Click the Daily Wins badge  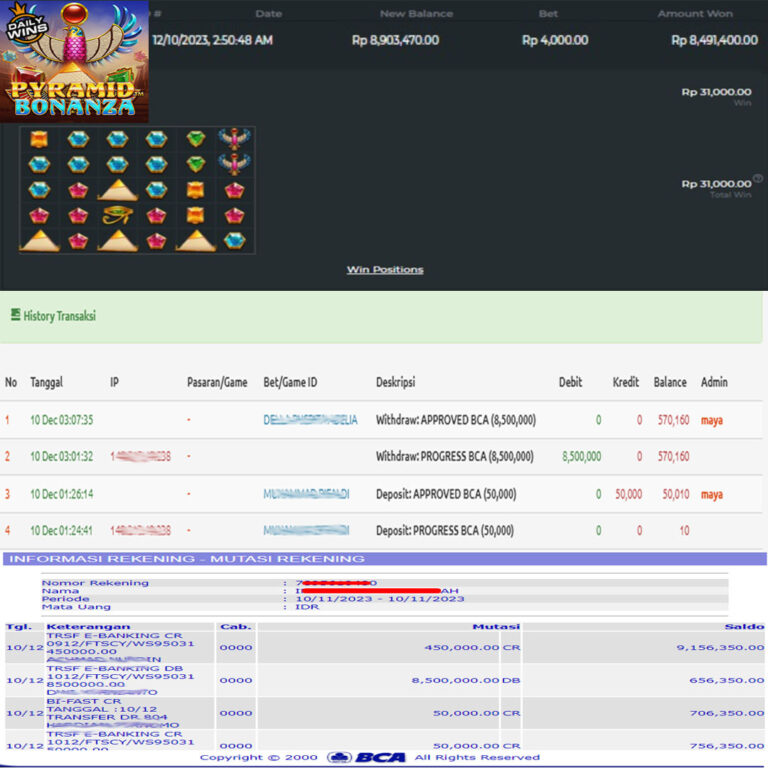tap(28, 29)
